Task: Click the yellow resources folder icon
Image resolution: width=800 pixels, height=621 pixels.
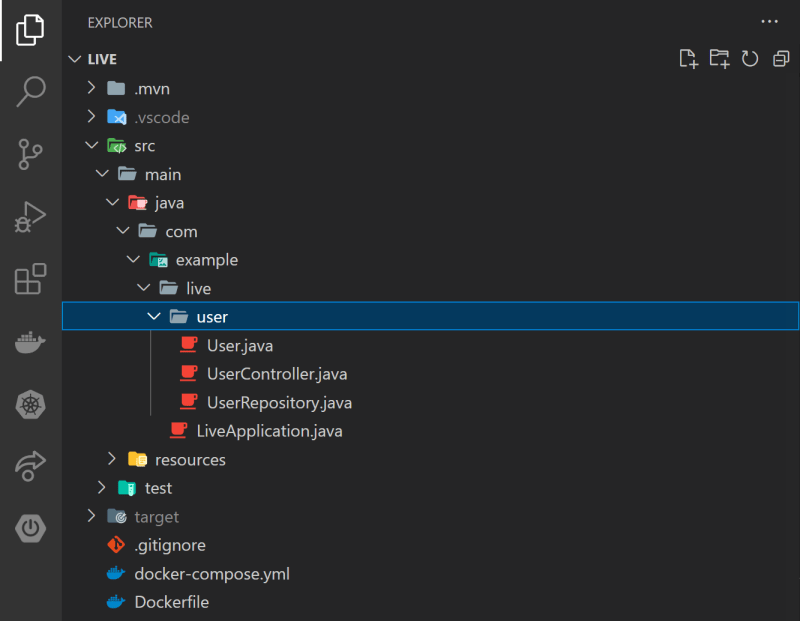Action: click(137, 459)
